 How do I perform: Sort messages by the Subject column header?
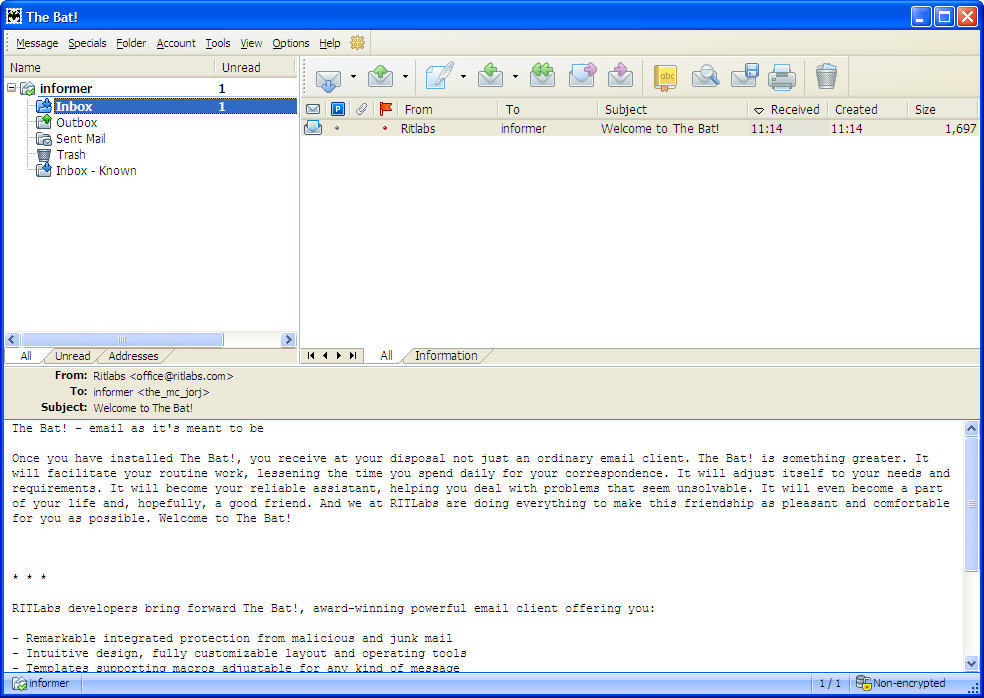point(673,109)
